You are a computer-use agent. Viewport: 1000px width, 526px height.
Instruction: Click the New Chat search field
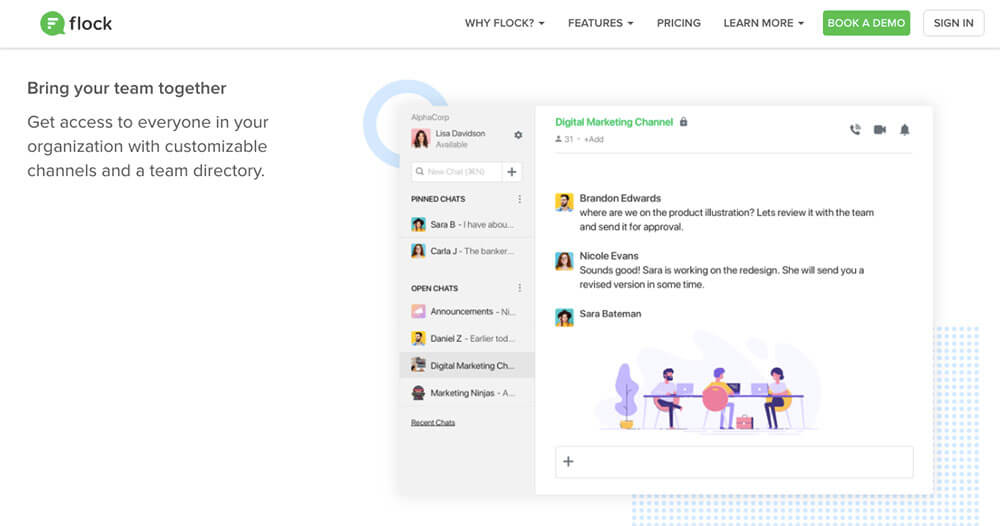(x=456, y=172)
